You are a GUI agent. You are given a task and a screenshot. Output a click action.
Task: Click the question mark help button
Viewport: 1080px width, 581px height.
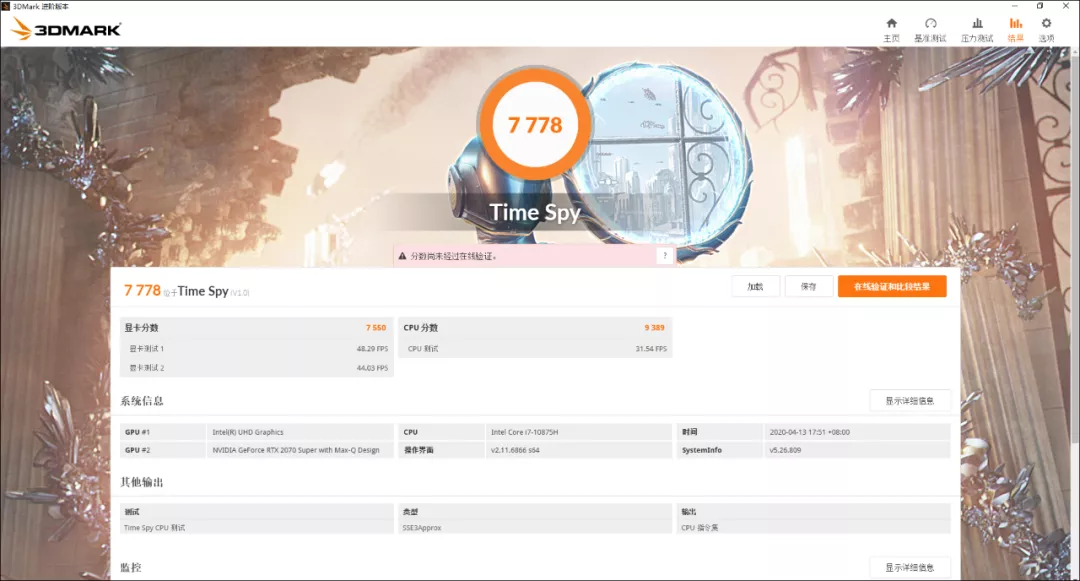click(666, 254)
